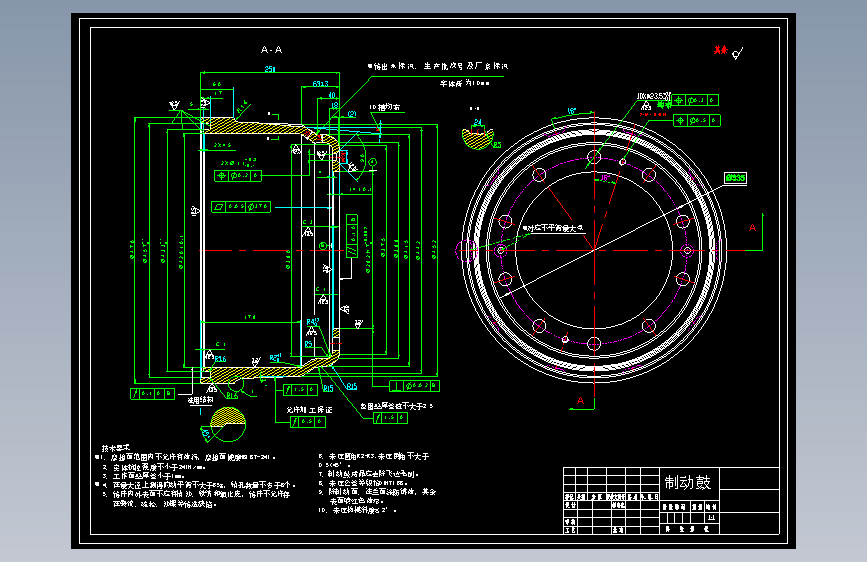Pick the 66 dimension near top left
Viewport: 867px width, 562px height.
(217, 84)
